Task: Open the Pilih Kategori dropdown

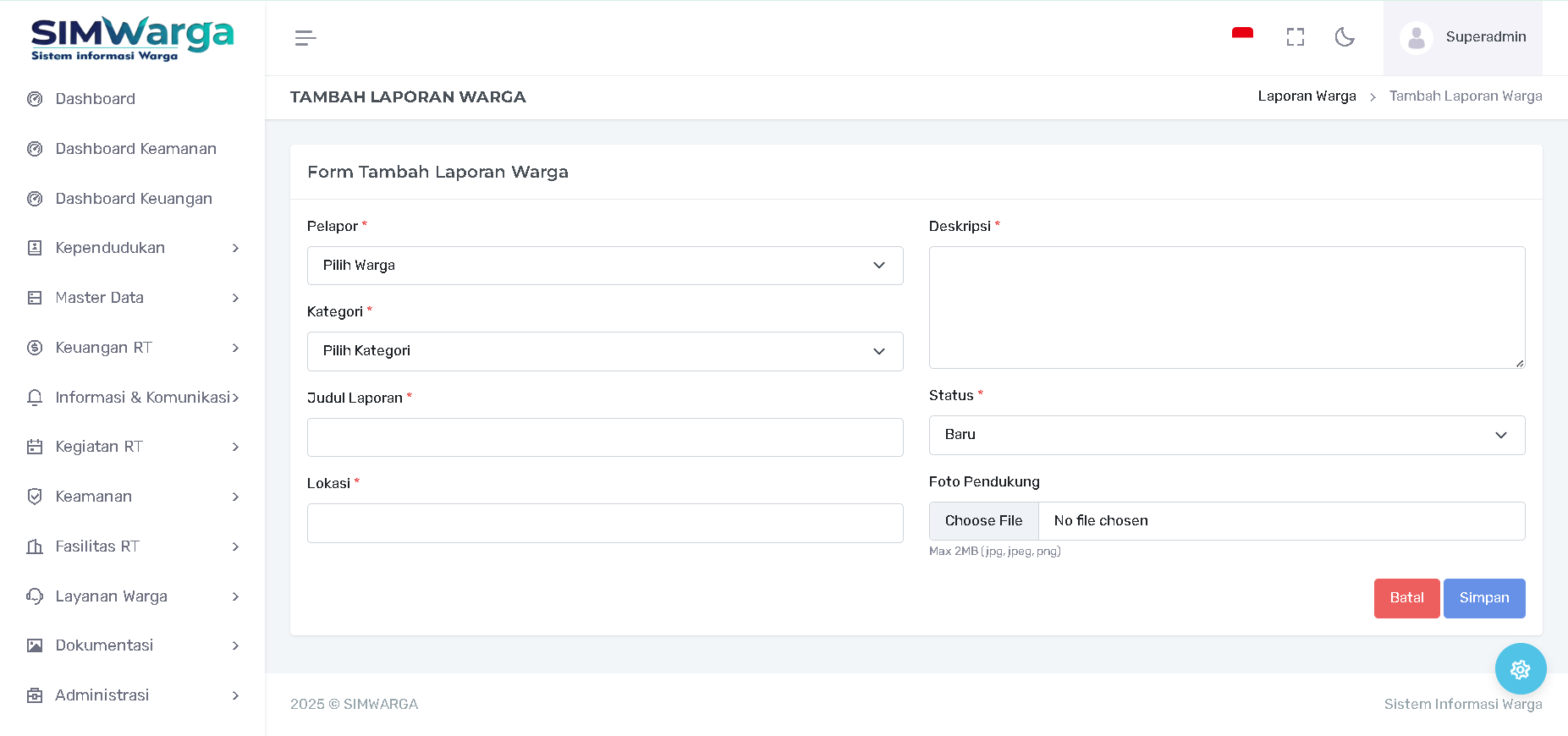Action: pos(604,351)
